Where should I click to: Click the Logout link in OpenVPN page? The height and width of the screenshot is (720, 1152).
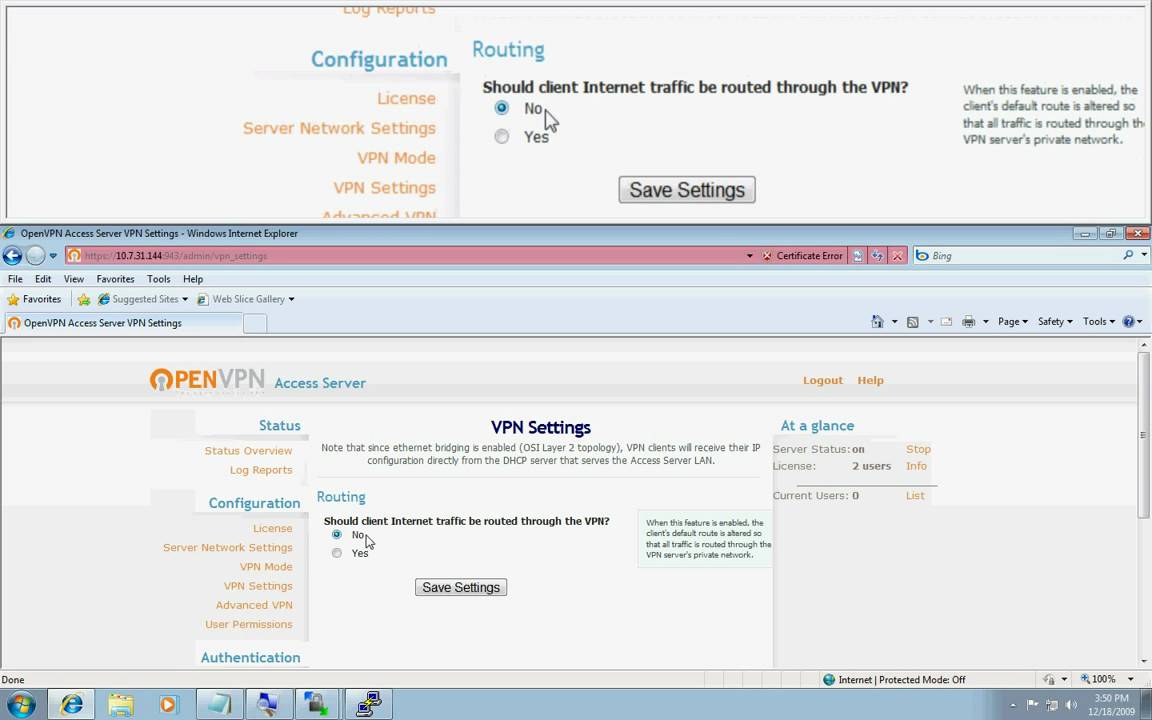point(822,381)
